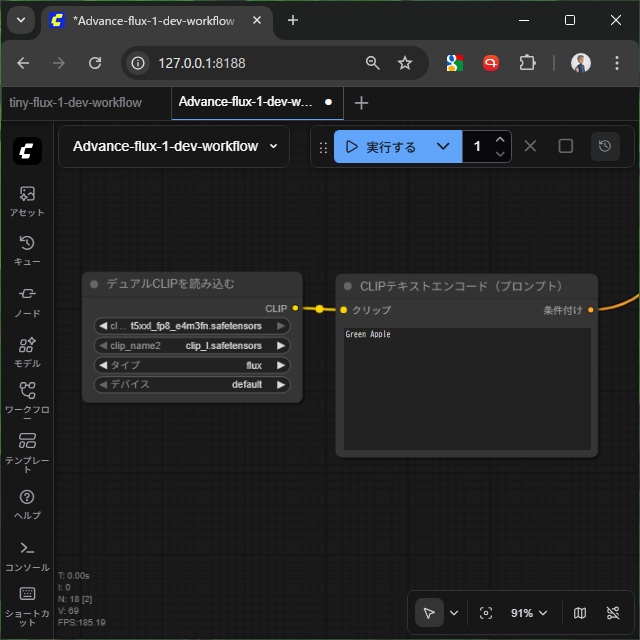Increase the batch count stepper
This screenshot has height=640, width=640.
pyautogui.click(x=500, y=140)
